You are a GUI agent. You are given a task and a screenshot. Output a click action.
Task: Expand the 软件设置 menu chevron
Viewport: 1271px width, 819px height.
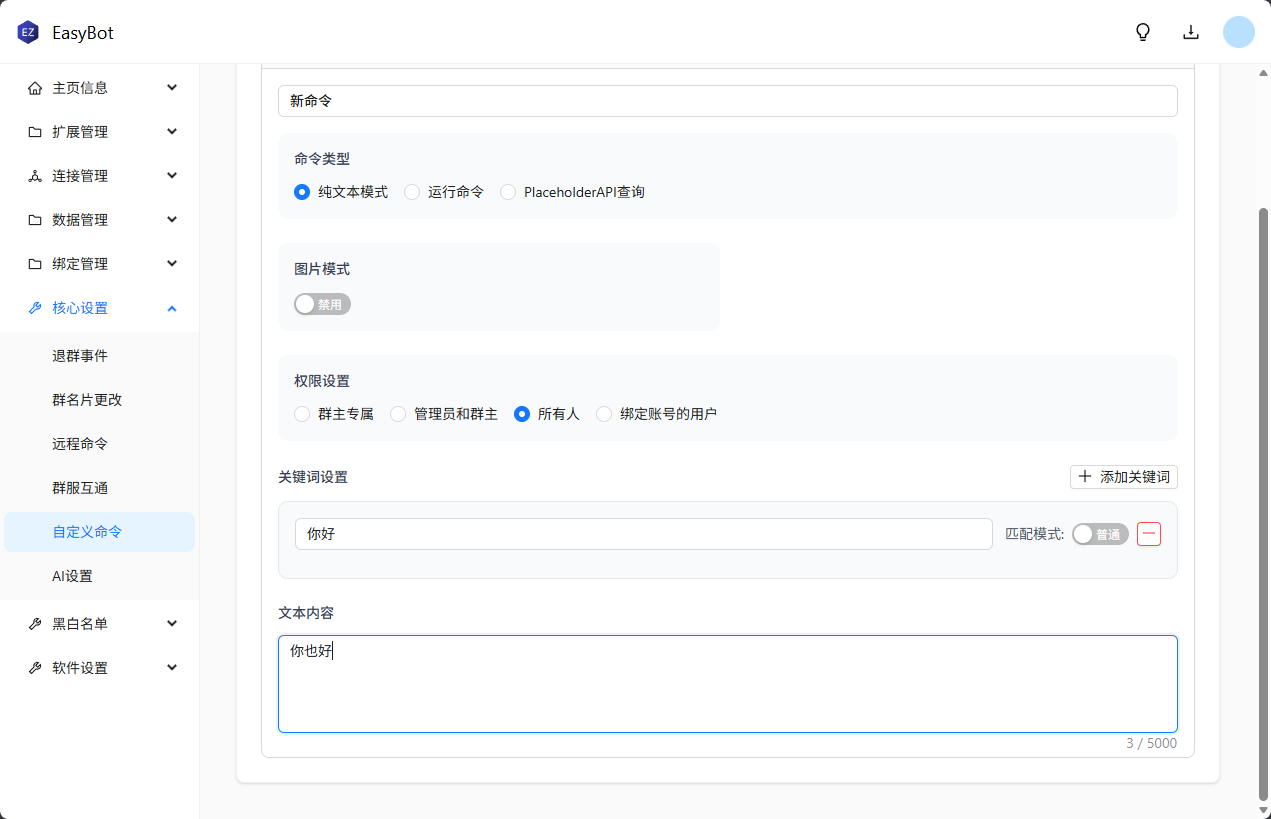click(172, 668)
